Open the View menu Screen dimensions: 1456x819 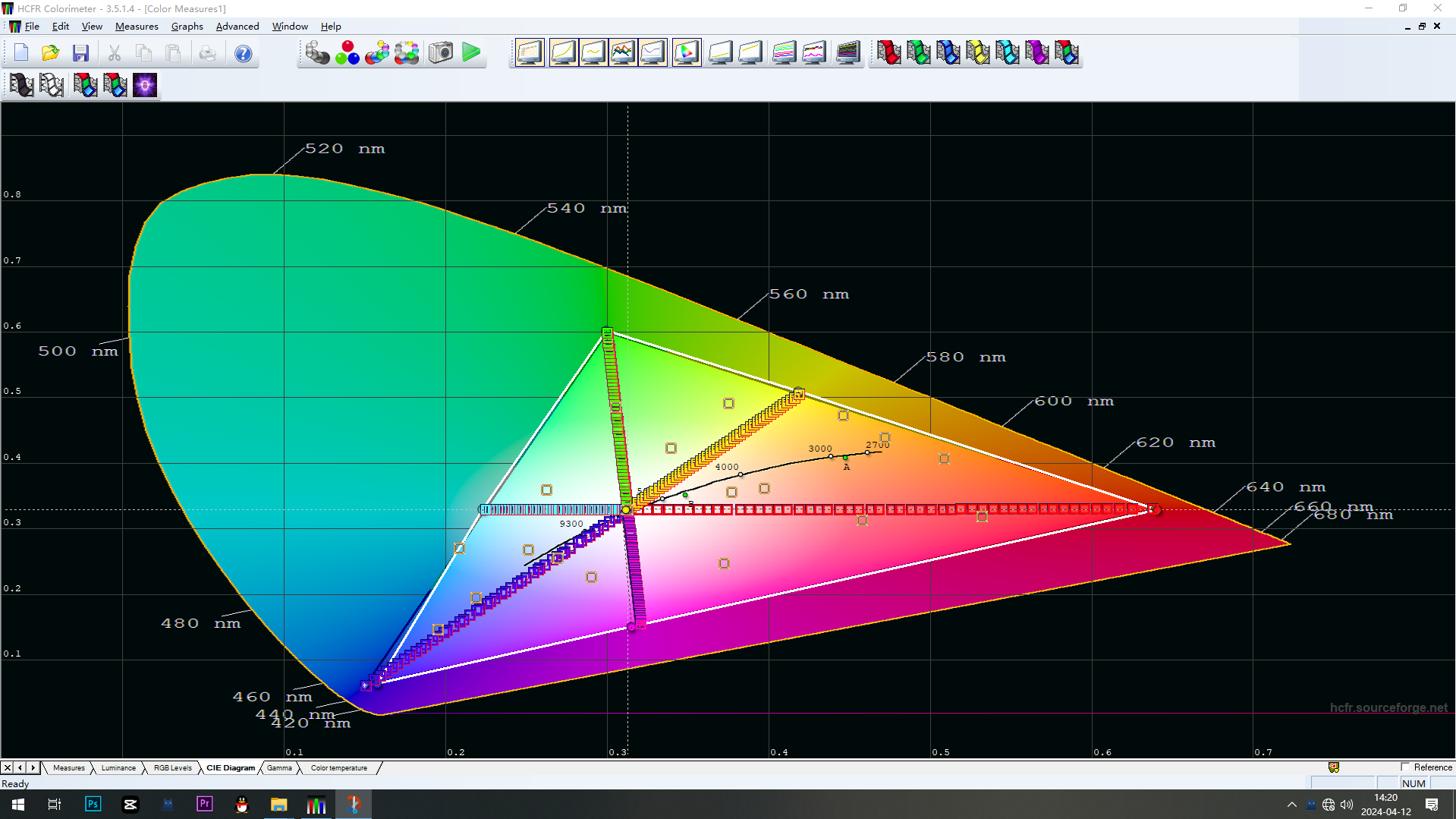coord(92,26)
